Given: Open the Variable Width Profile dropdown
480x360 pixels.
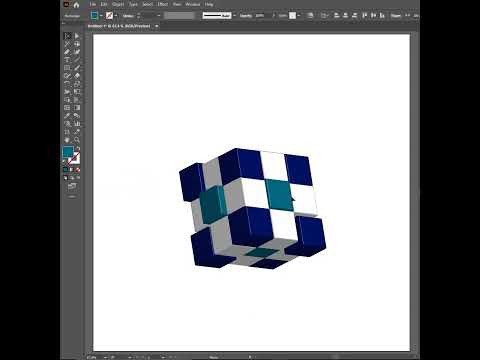Looking at the screenshot, I should click(179, 16).
